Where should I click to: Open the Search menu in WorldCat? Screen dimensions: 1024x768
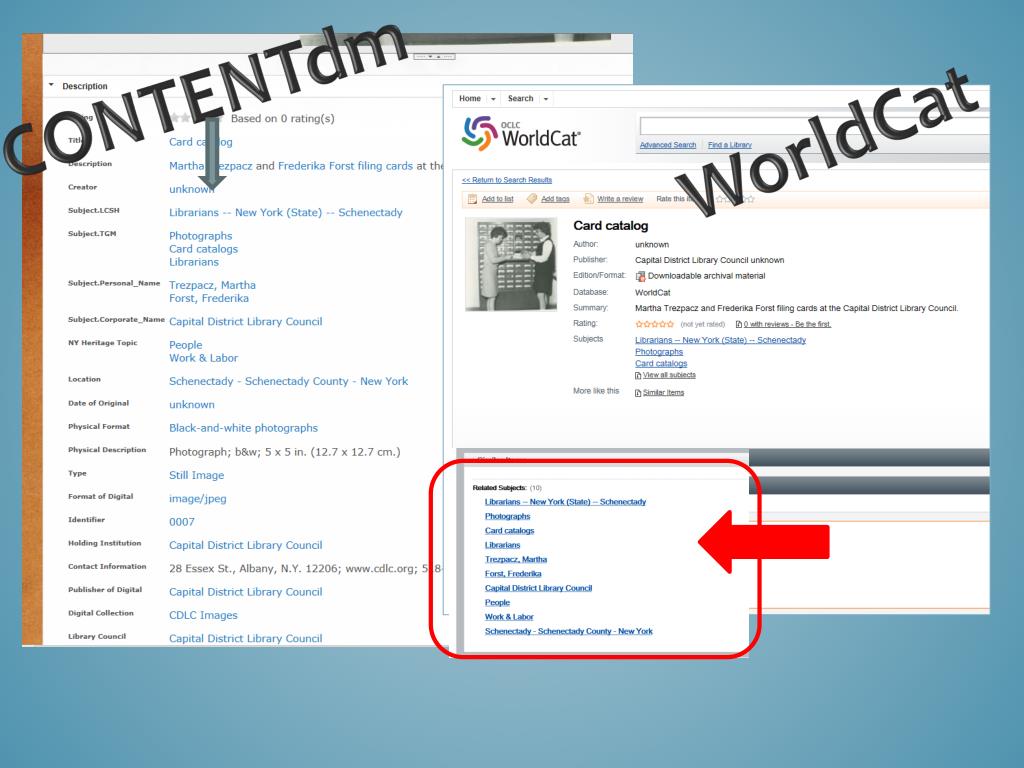tap(520, 99)
